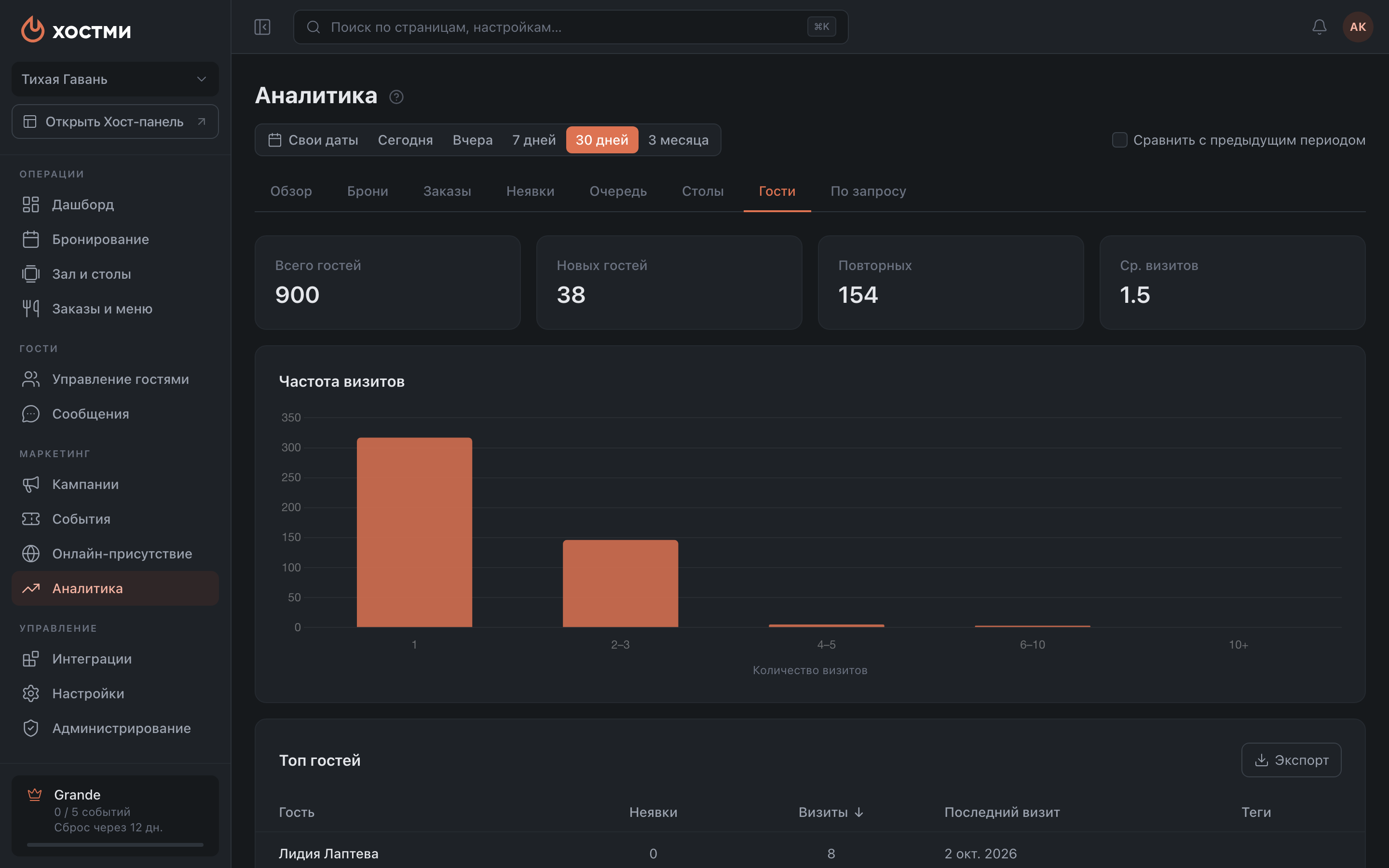Screen dimensions: 1389x868
Task: Open the AK user avatar menu
Action: click(1358, 27)
